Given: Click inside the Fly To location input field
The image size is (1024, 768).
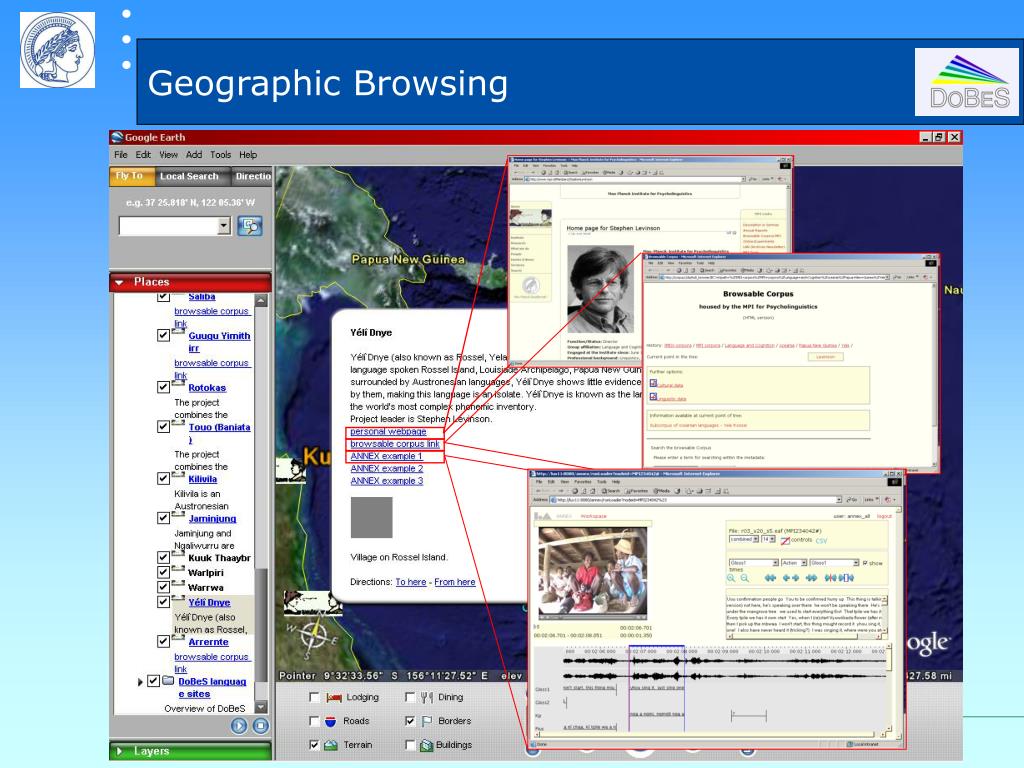Looking at the screenshot, I should (x=168, y=226).
